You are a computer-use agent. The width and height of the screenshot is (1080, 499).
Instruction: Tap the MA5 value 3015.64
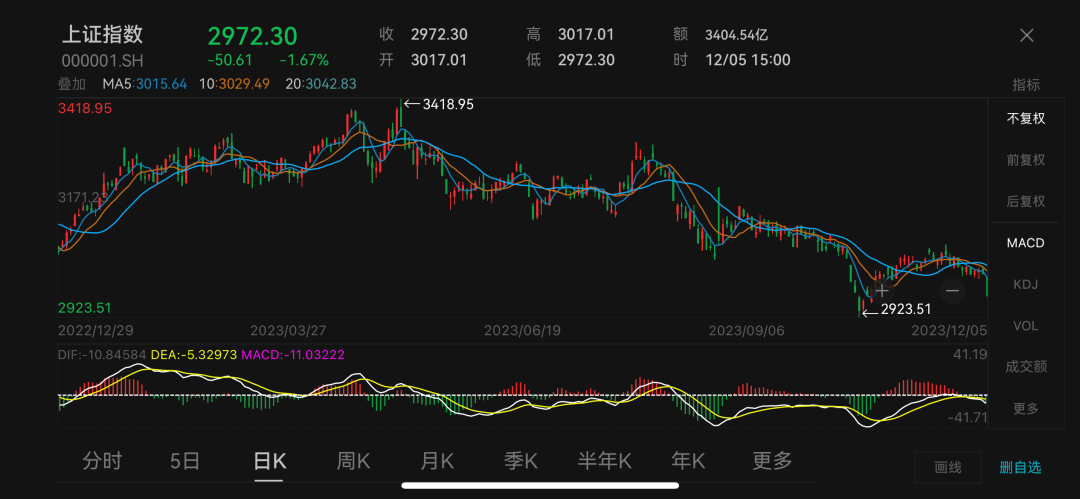click(162, 84)
